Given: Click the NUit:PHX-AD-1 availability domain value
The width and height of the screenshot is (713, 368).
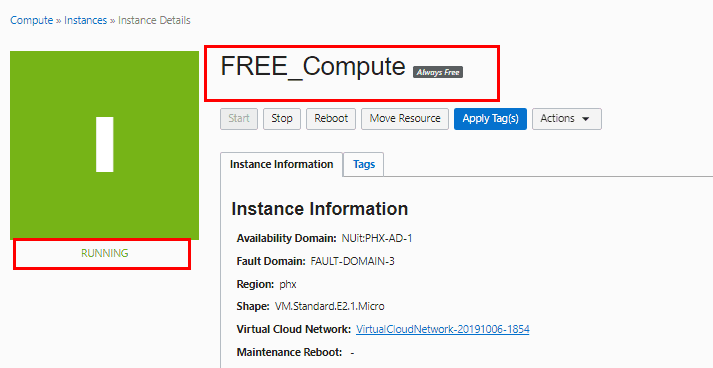Looking at the screenshot, I should pos(377,238).
